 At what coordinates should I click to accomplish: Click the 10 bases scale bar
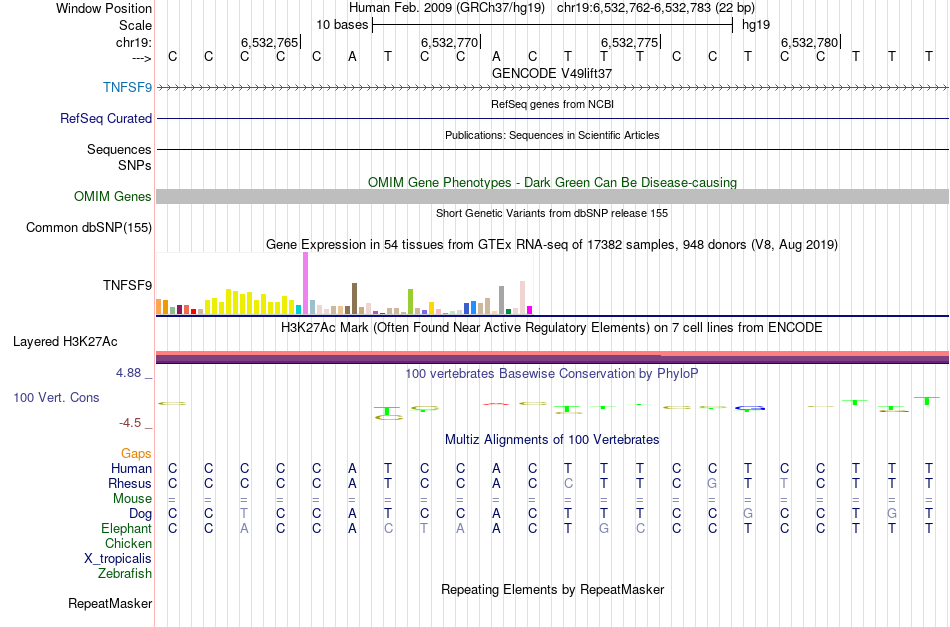pos(552,25)
